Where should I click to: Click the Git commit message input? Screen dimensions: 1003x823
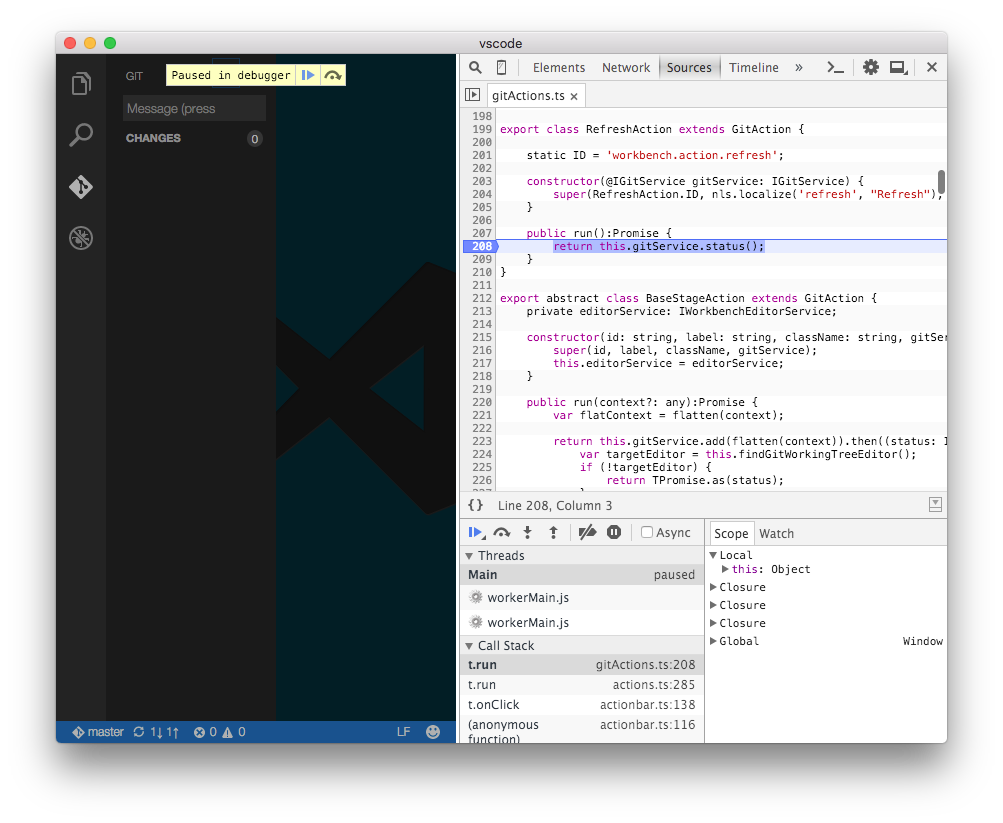coord(194,108)
